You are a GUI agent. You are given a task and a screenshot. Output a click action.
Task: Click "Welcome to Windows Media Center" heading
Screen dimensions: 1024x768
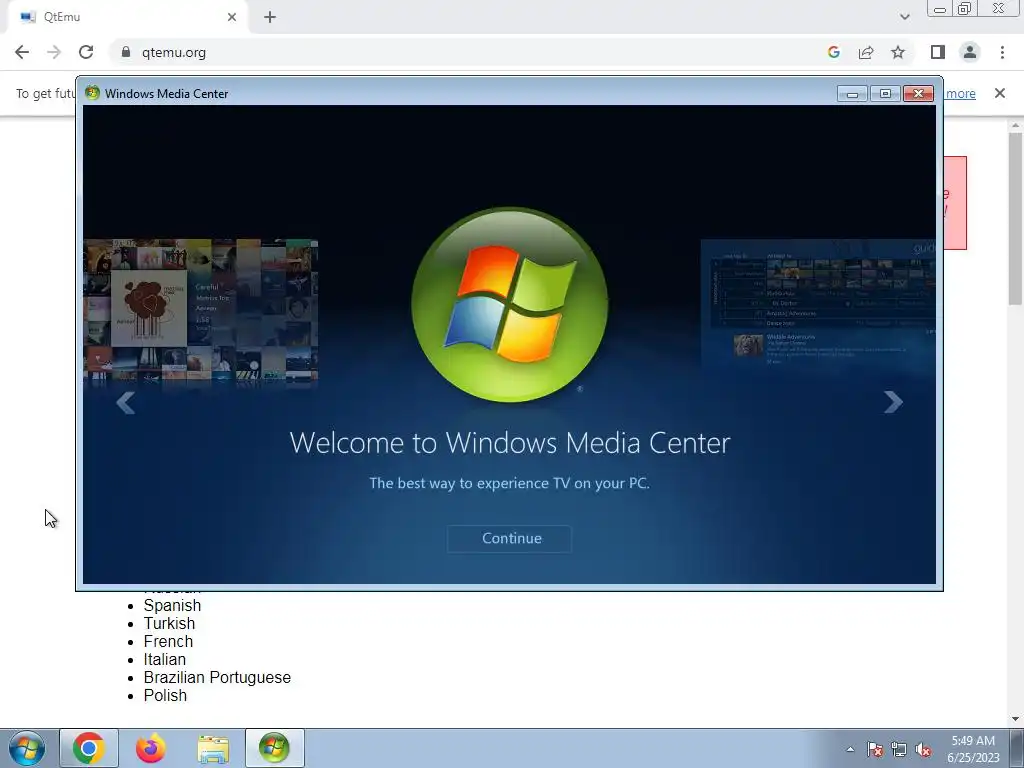click(510, 443)
